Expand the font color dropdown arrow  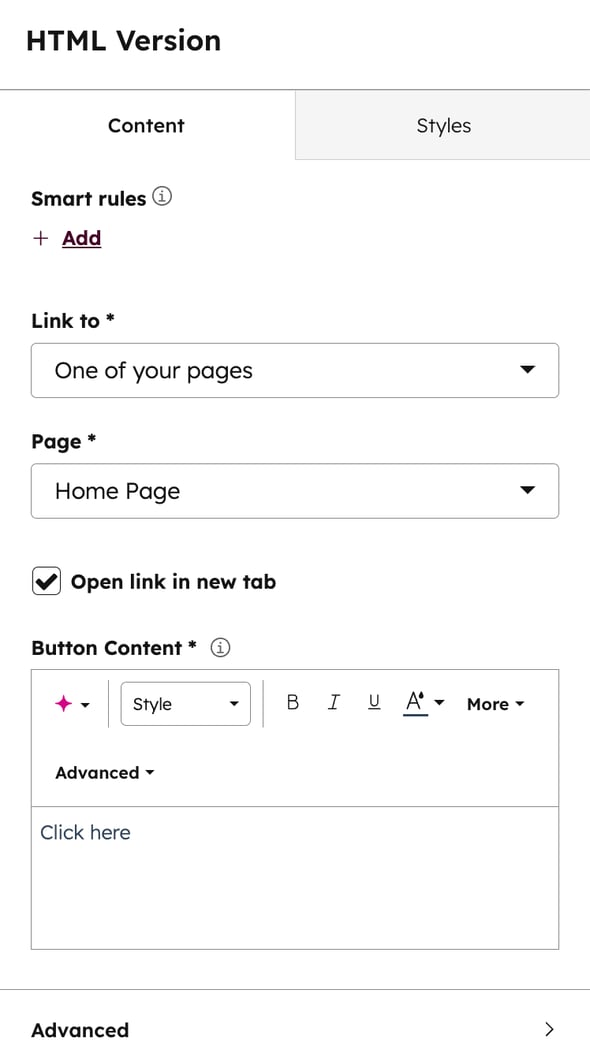[x=440, y=703]
